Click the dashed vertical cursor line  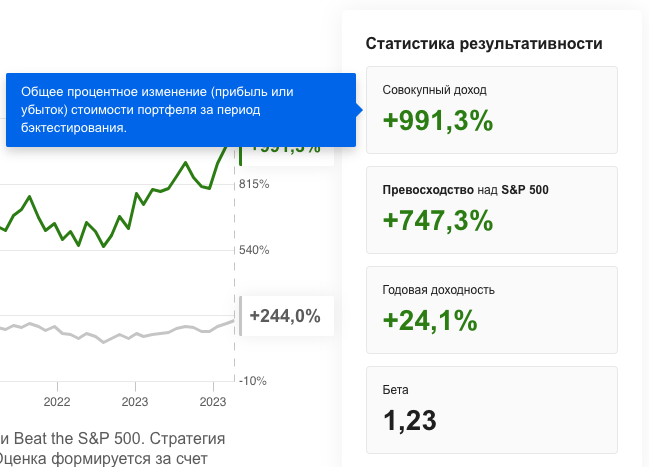click(x=235, y=265)
